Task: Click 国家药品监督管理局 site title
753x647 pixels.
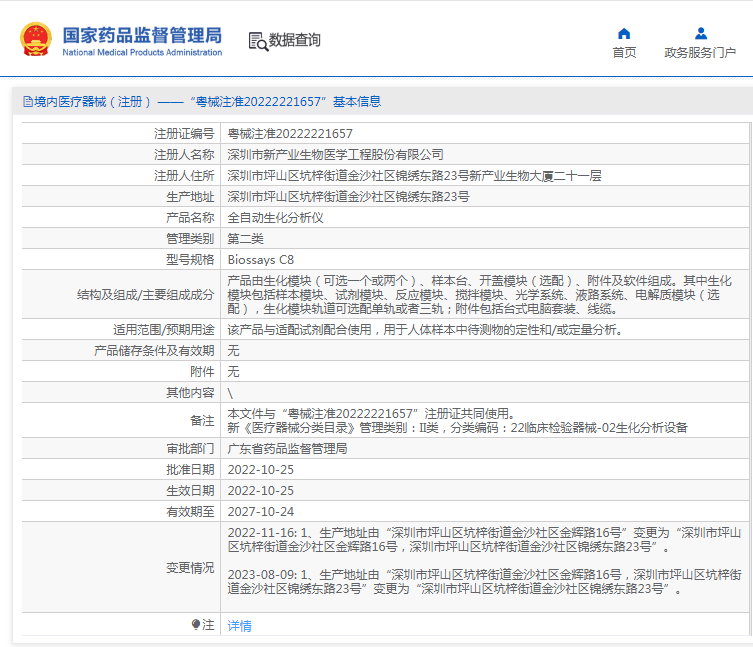Action: pyautogui.click(x=142, y=35)
